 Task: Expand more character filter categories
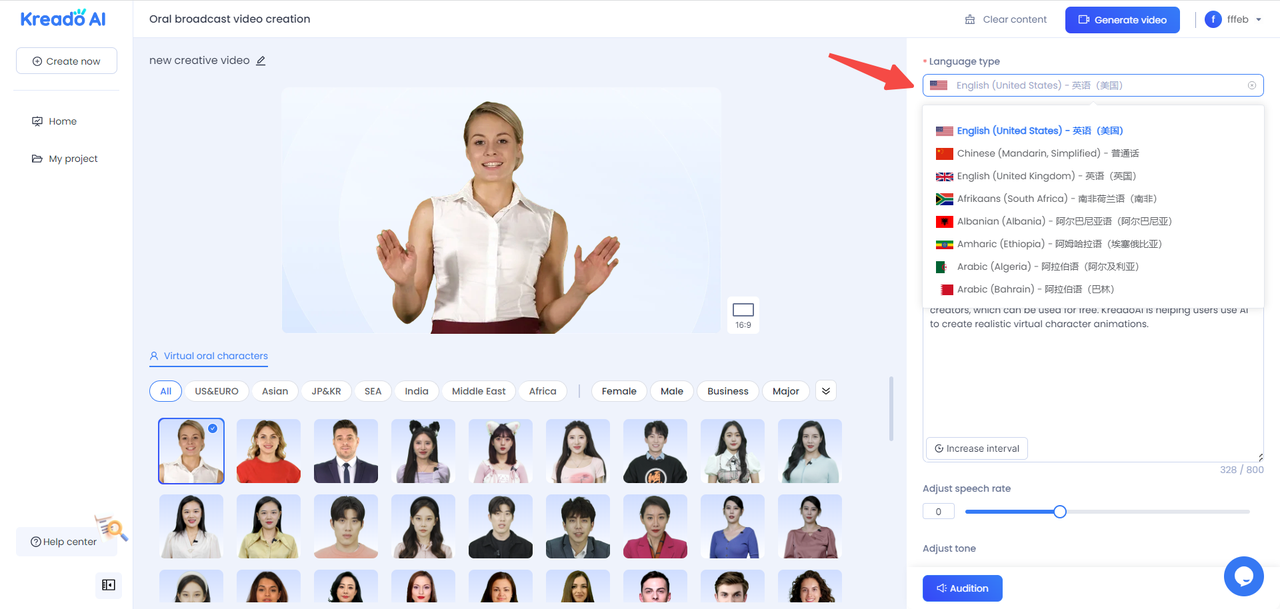(x=826, y=391)
